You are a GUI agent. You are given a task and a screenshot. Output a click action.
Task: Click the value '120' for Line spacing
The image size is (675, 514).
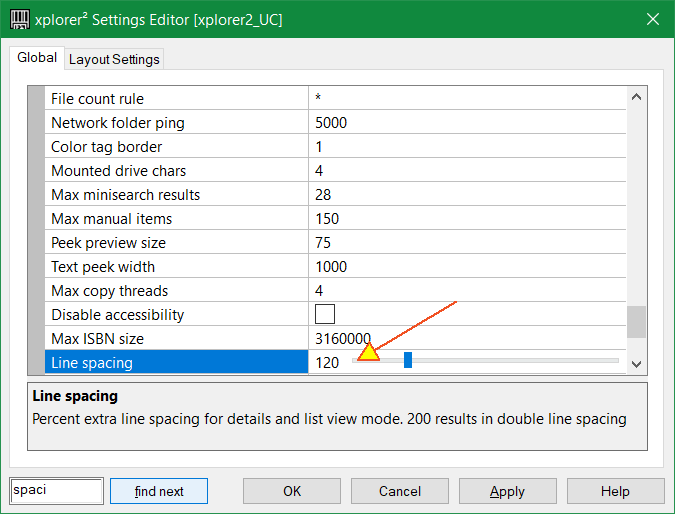coord(327,363)
